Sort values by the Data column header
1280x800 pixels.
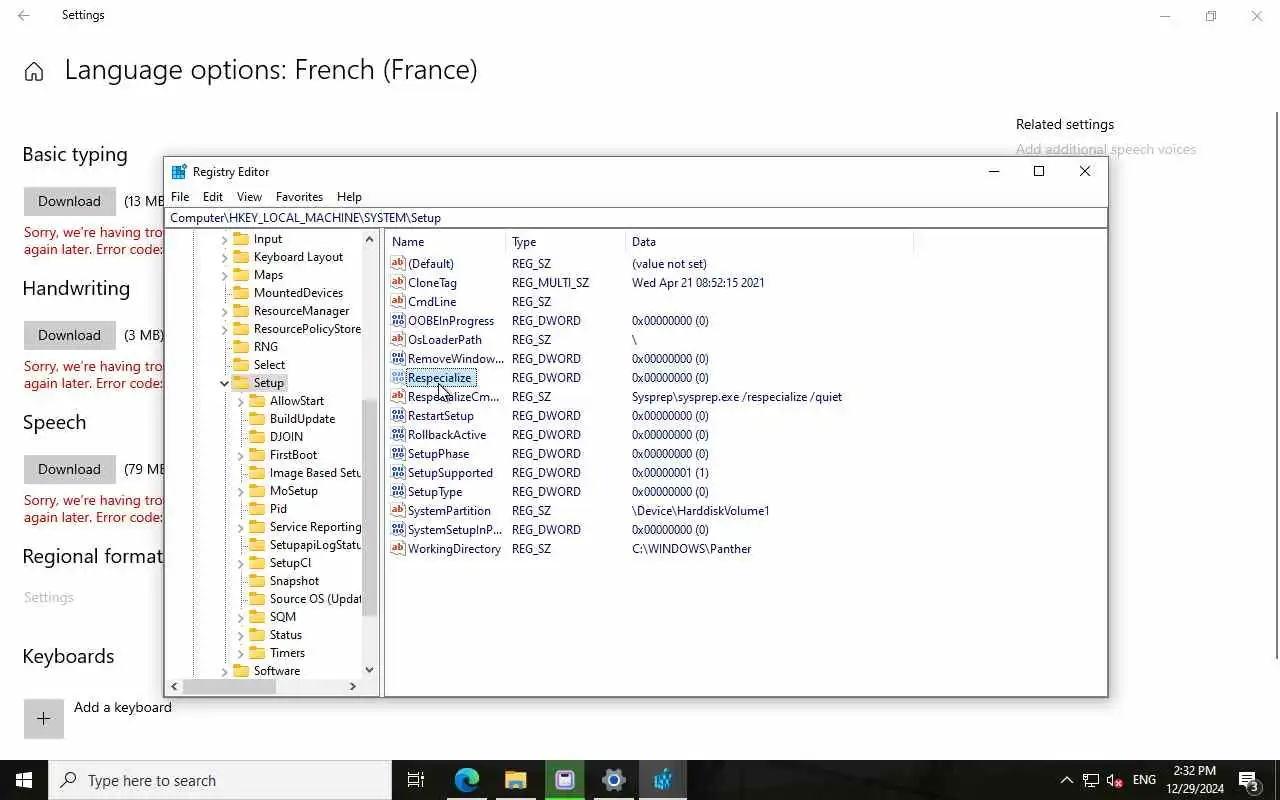point(770,242)
